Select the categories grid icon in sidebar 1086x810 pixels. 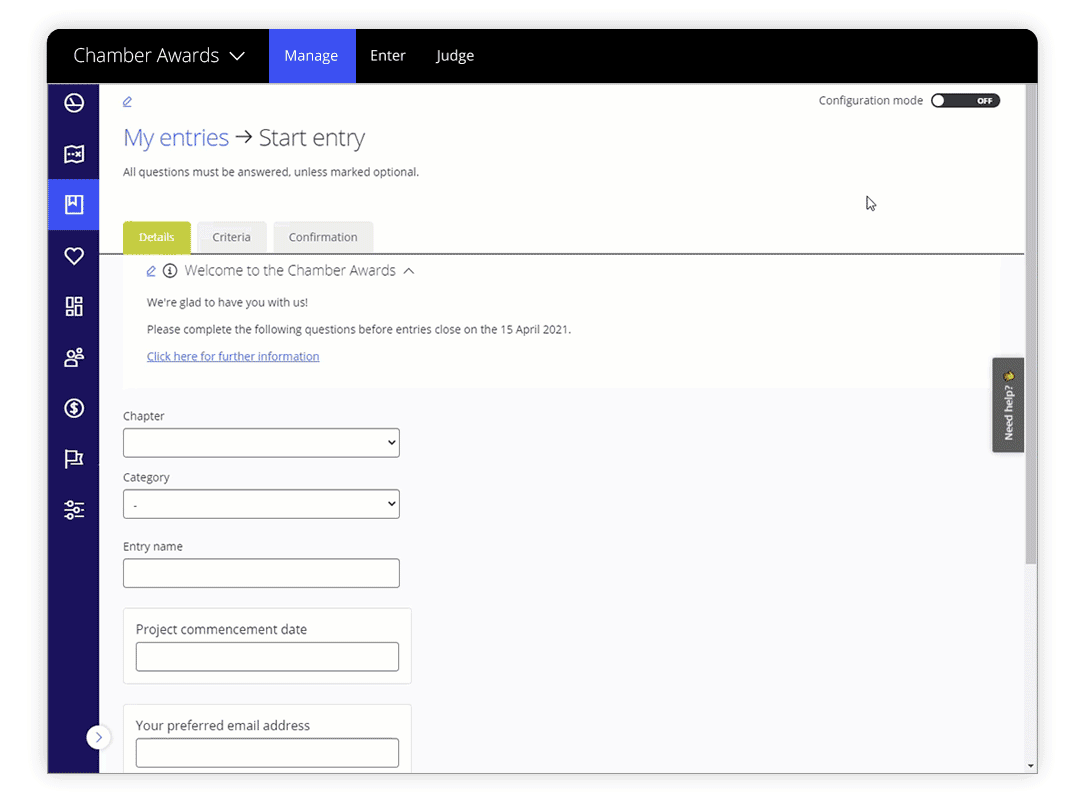(73, 306)
